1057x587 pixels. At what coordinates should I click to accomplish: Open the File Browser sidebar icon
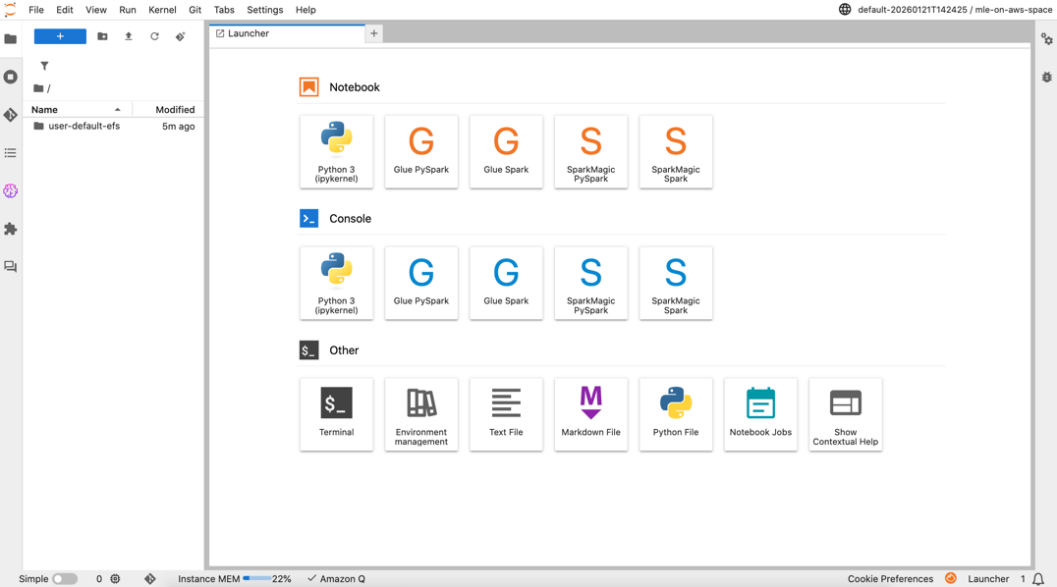pos(10,39)
